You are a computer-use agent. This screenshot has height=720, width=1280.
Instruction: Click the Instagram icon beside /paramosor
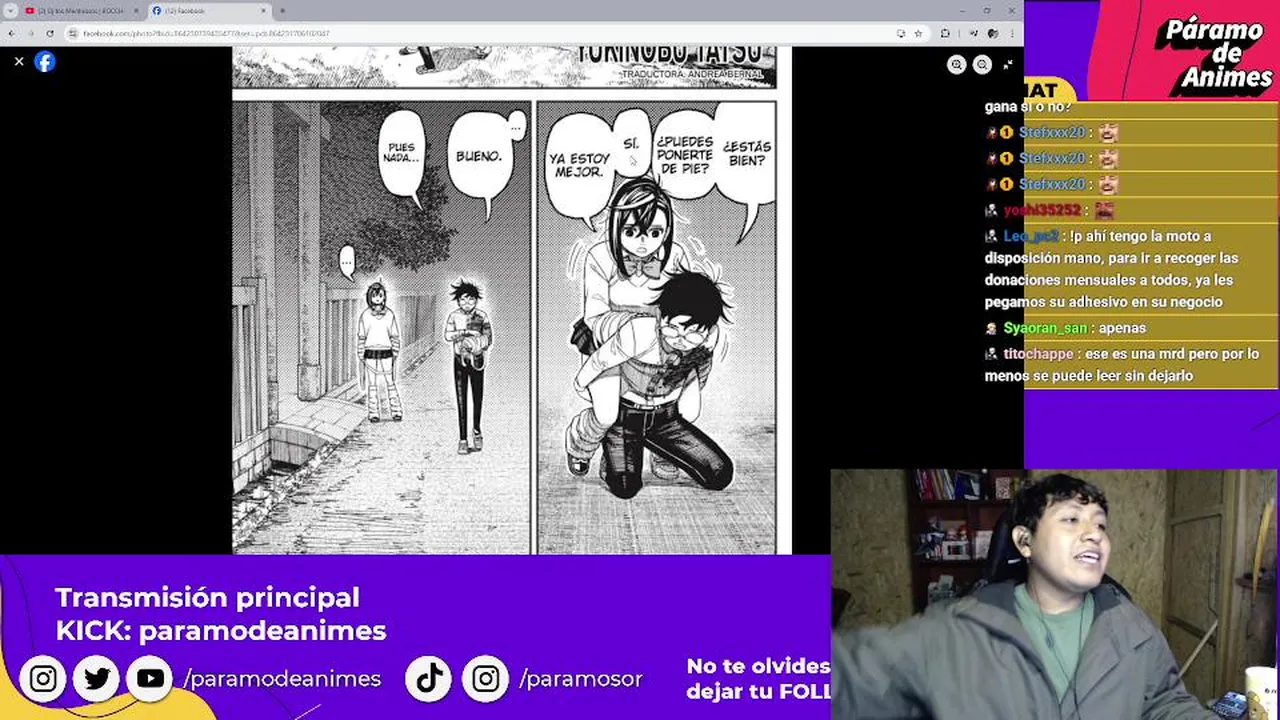486,679
